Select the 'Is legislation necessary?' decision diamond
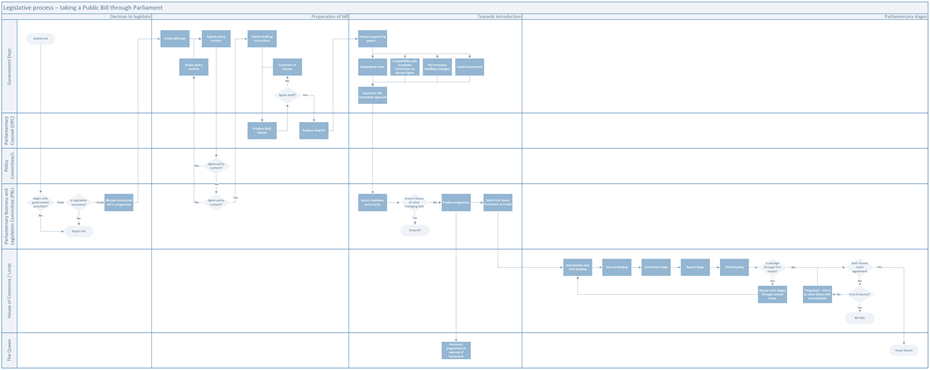The image size is (930, 370). (x=79, y=202)
